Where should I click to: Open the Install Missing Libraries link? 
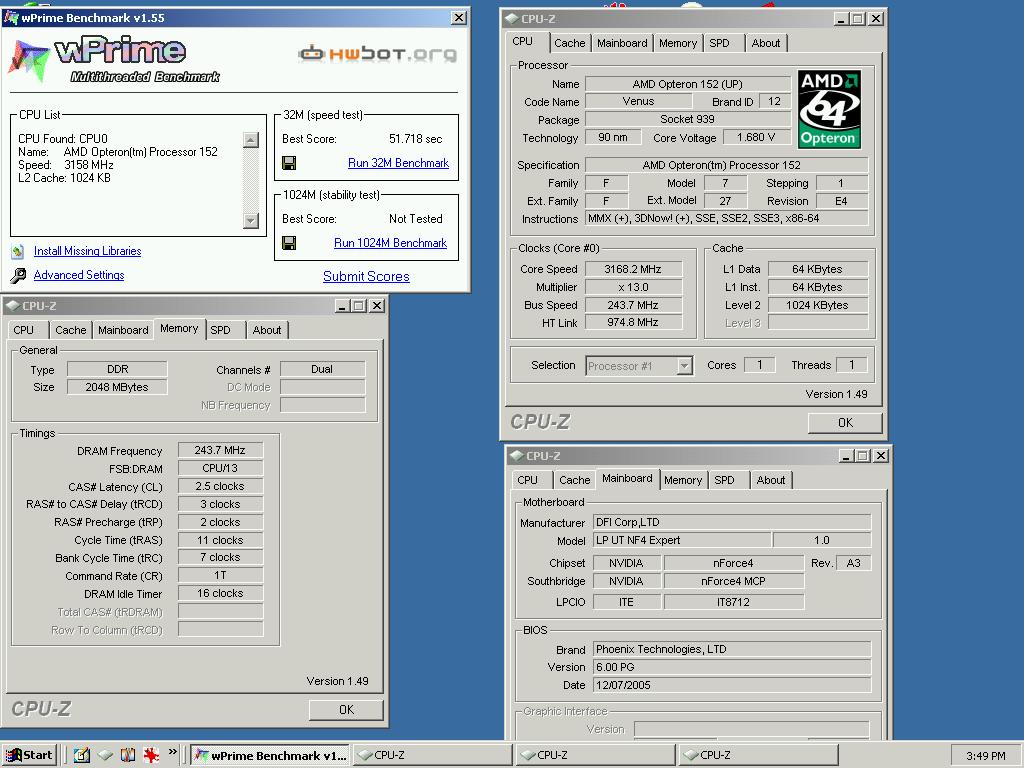(88, 251)
